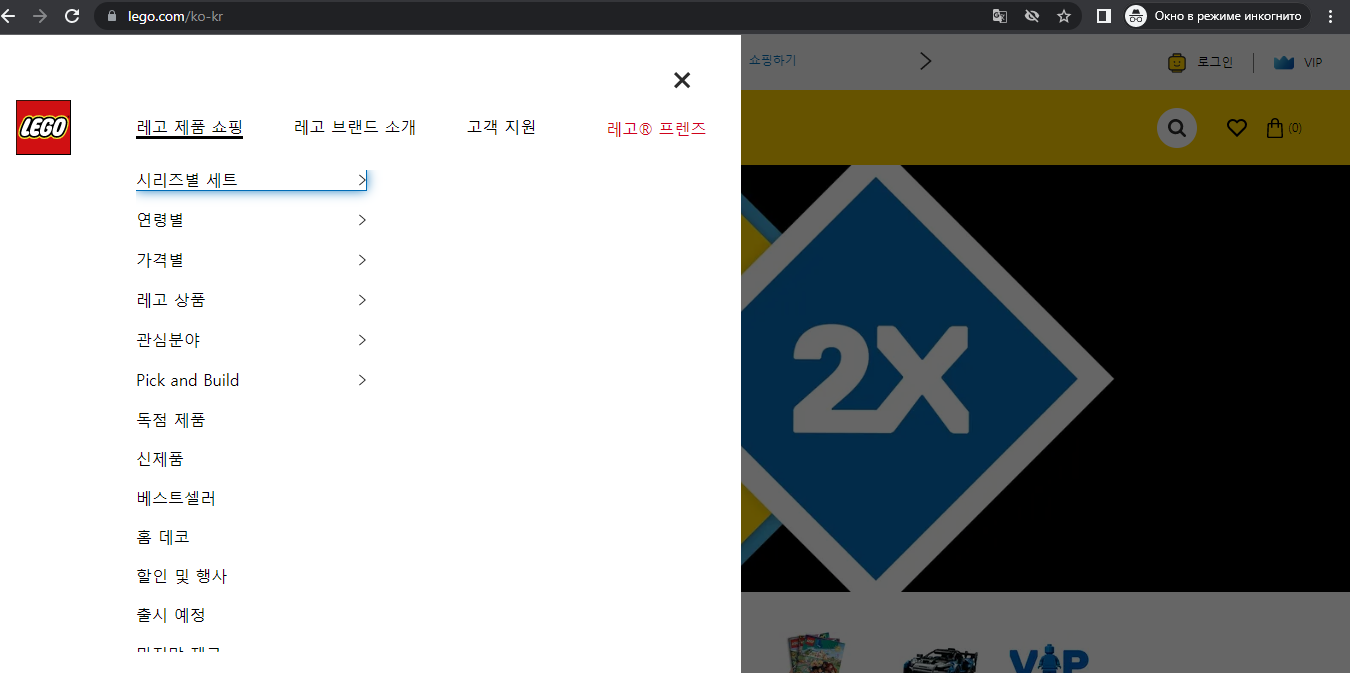Screen dimensions: 1350x673
Task: Click the 로그인 login link
Action: click(x=1215, y=62)
